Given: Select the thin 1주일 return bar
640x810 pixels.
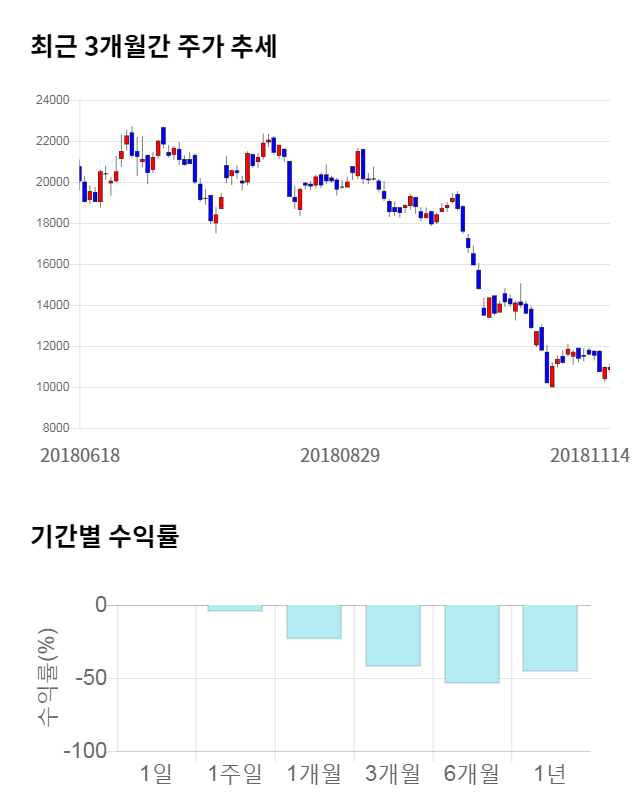Looking at the screenshot, I should point(235,608).
